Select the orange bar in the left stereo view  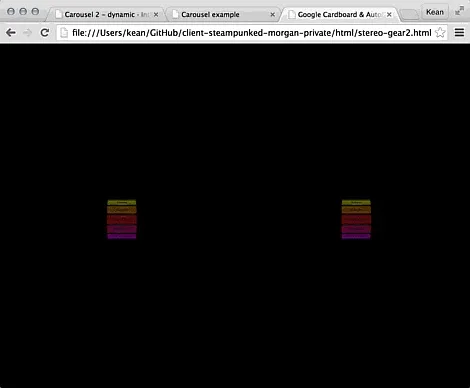point(122,210)
